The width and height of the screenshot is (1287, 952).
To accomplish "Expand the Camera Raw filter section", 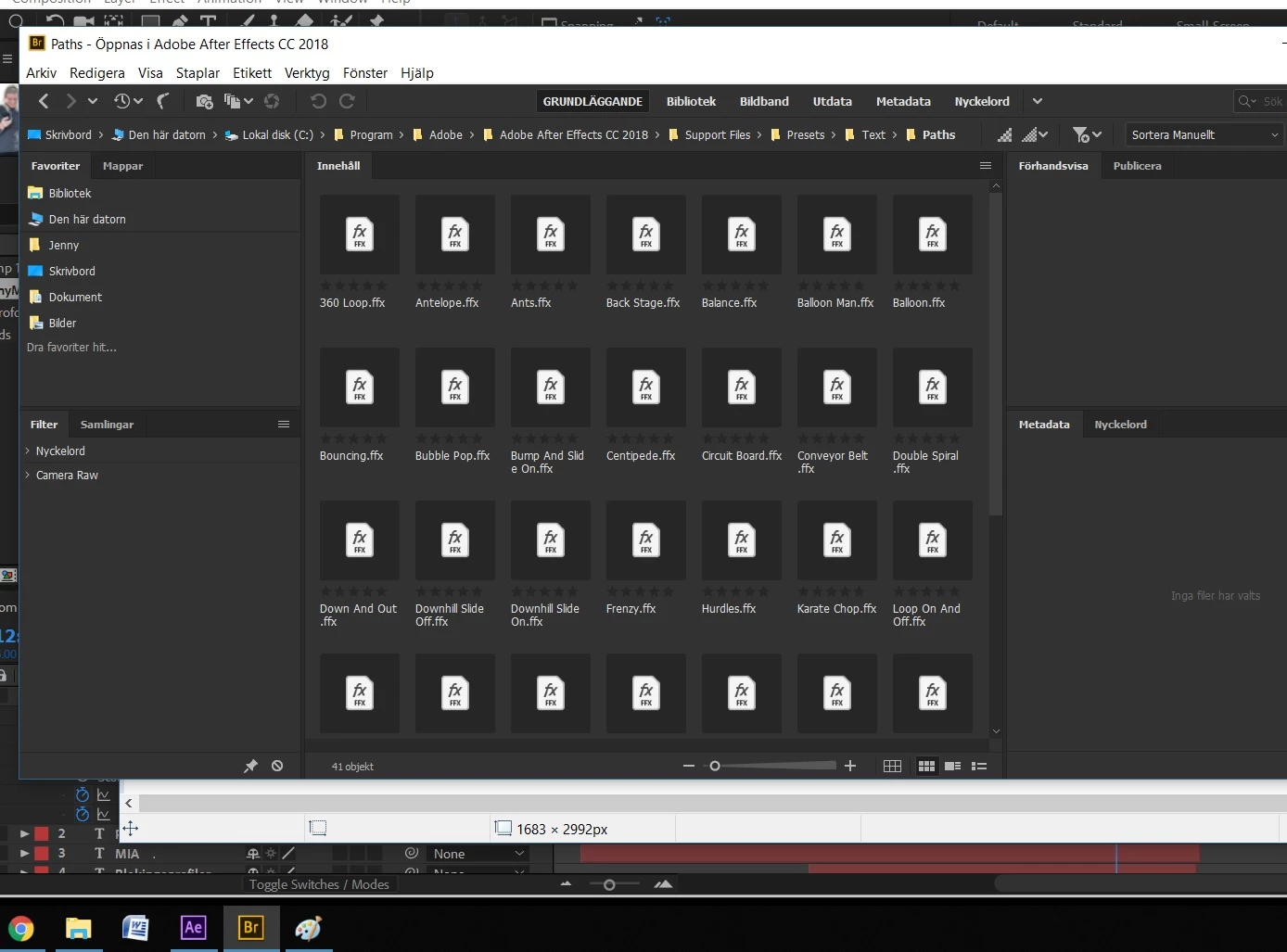I will click(x=62, y=475).
